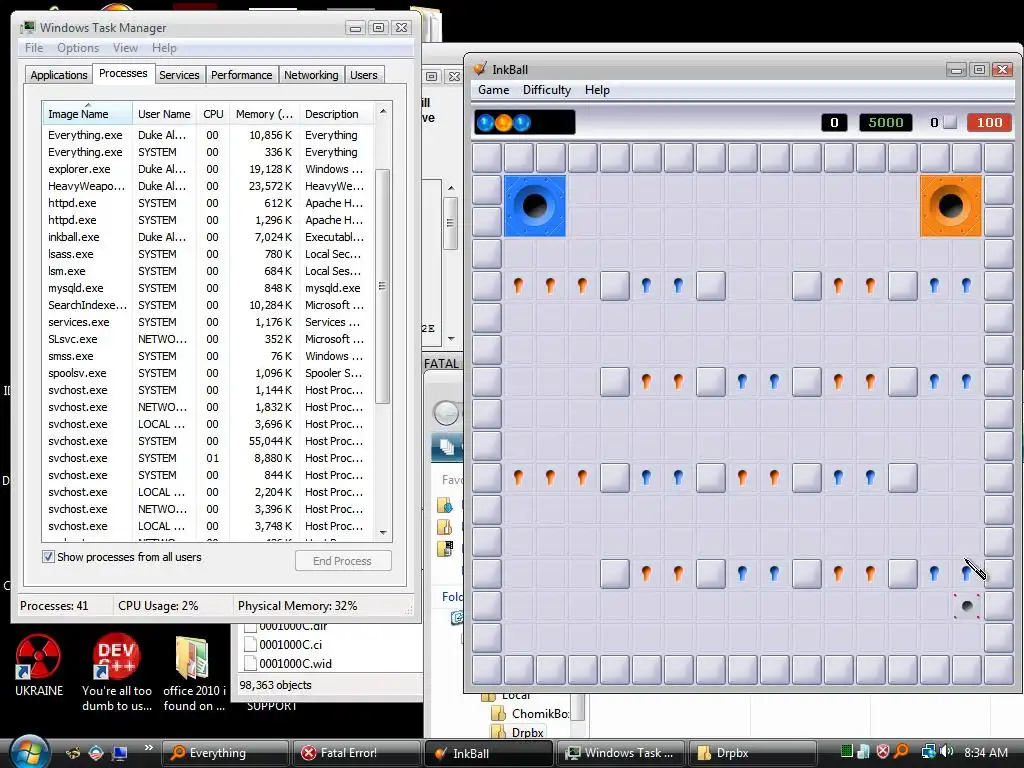Click the Show Desktop quick launch icon

tap(120, 753)
